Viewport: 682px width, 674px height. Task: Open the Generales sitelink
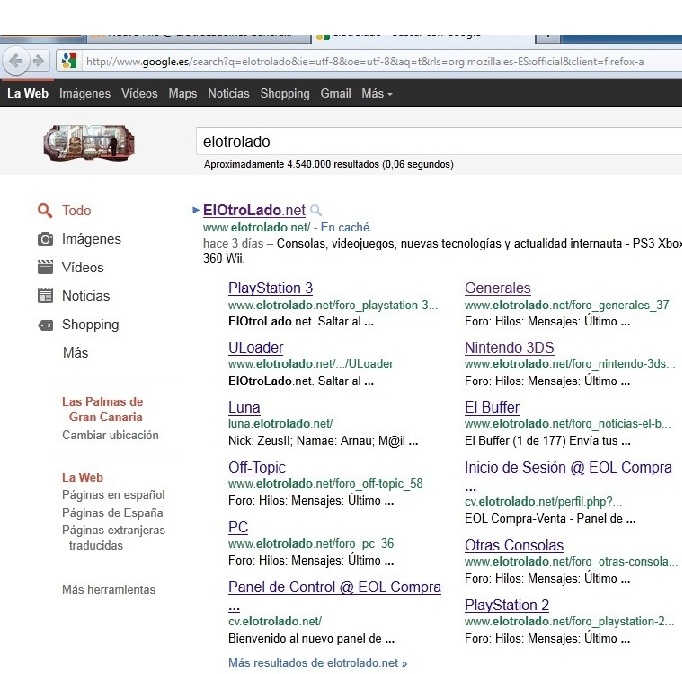tap(498, 288)
